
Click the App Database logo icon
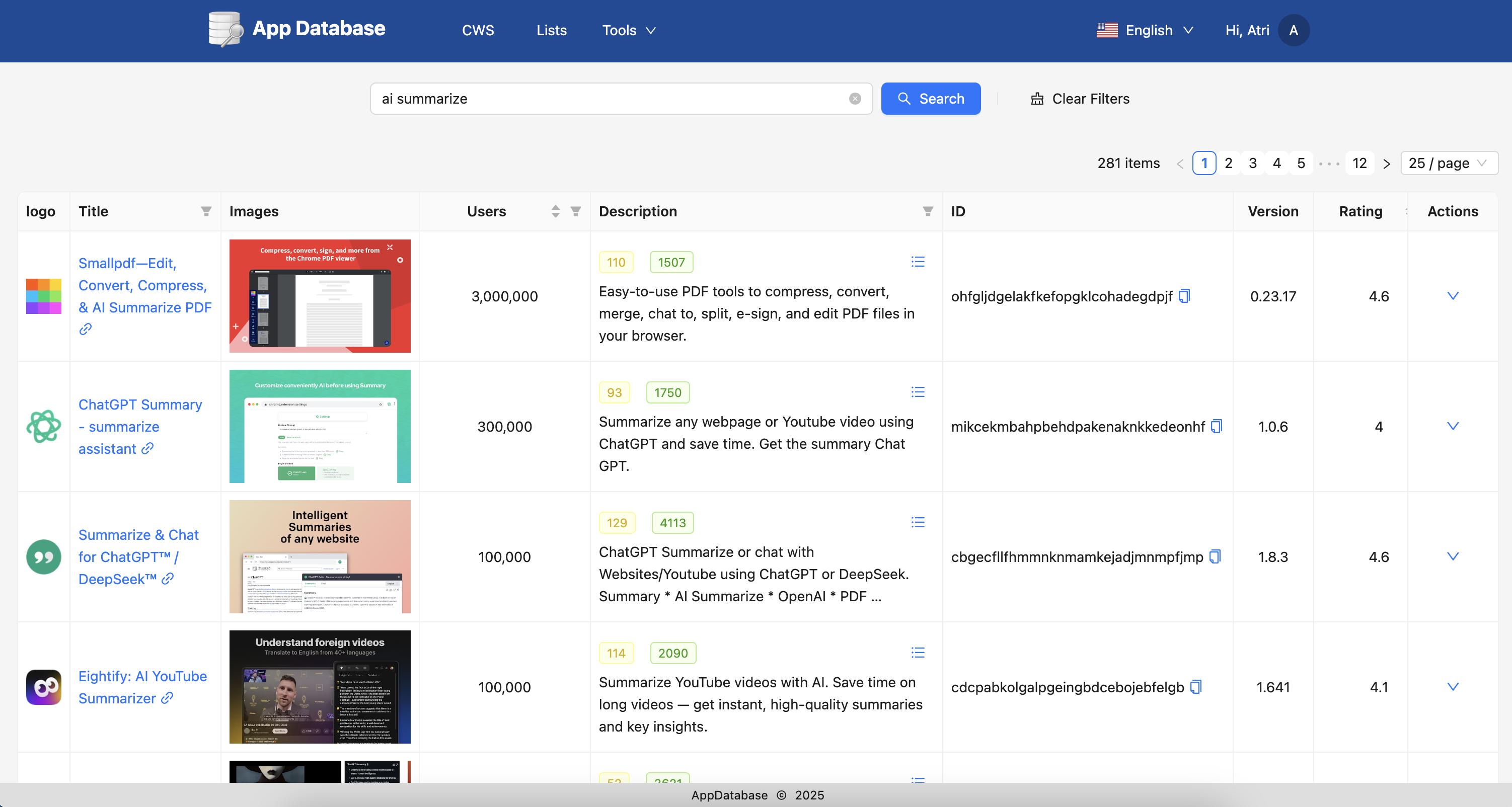click(226, 29)
